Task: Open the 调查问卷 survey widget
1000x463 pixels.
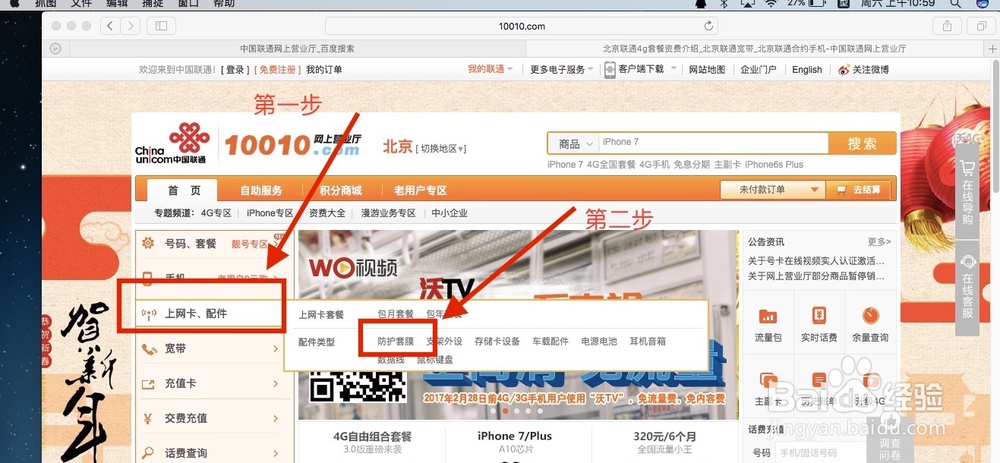Action: point(888,440)
